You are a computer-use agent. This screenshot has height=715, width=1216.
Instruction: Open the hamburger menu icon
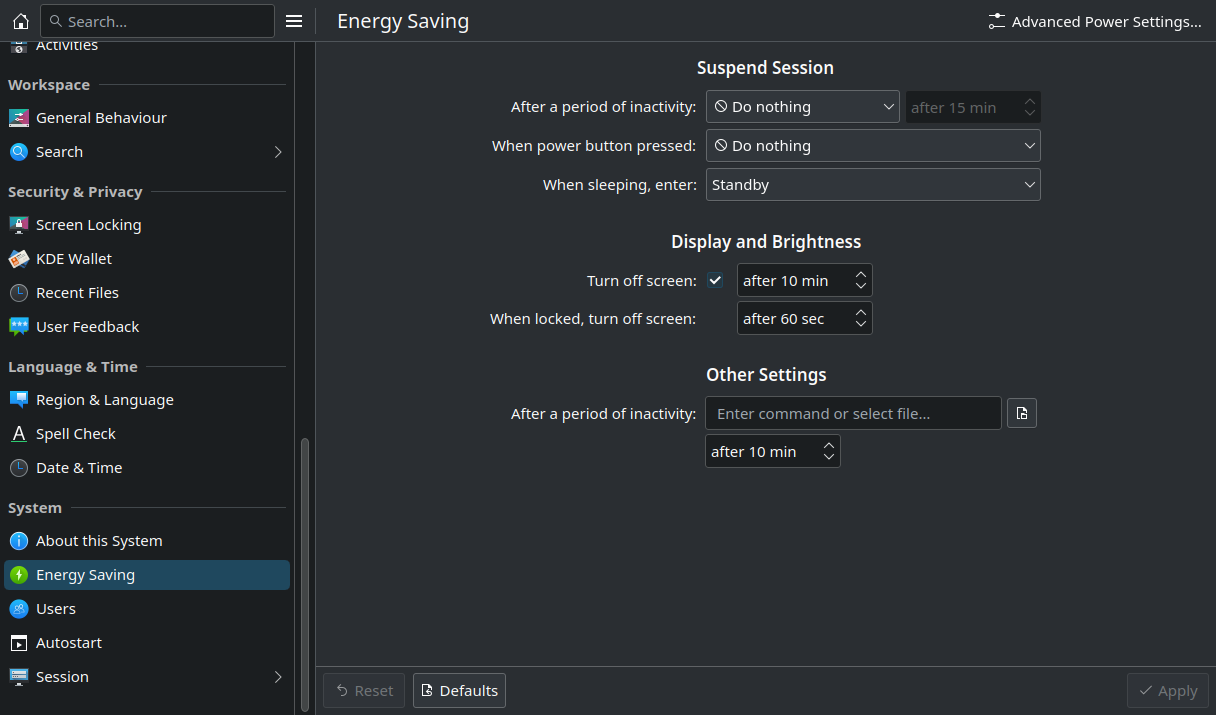tap(294, 21)
